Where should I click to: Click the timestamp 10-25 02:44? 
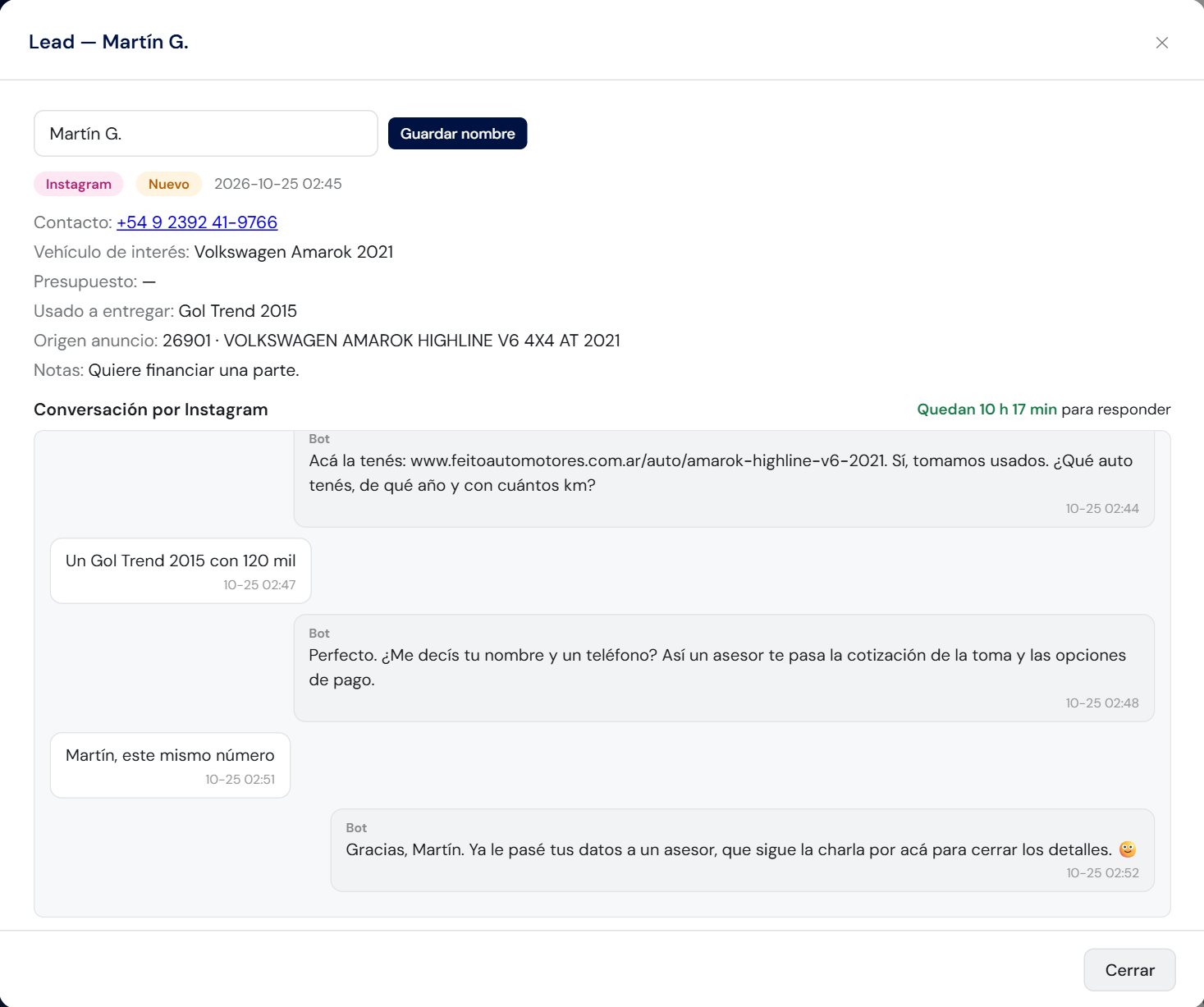[1102, 509]
